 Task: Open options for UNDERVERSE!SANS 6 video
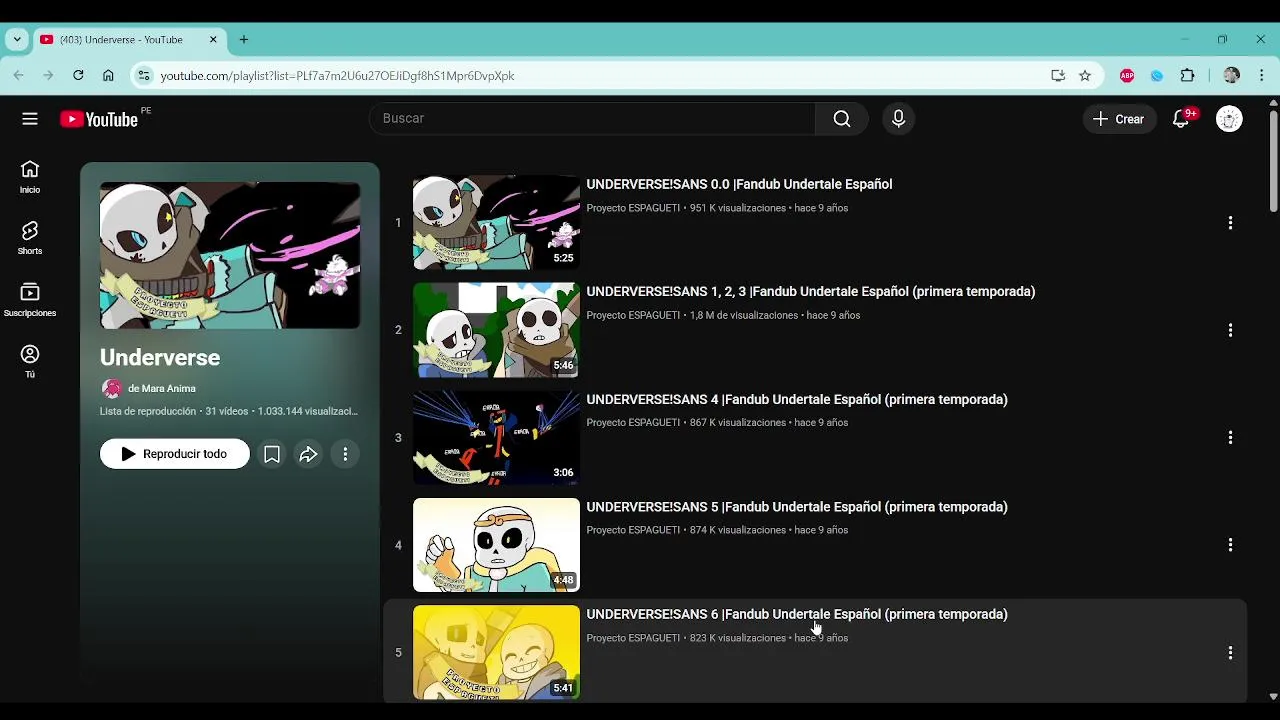[1230, 653]
